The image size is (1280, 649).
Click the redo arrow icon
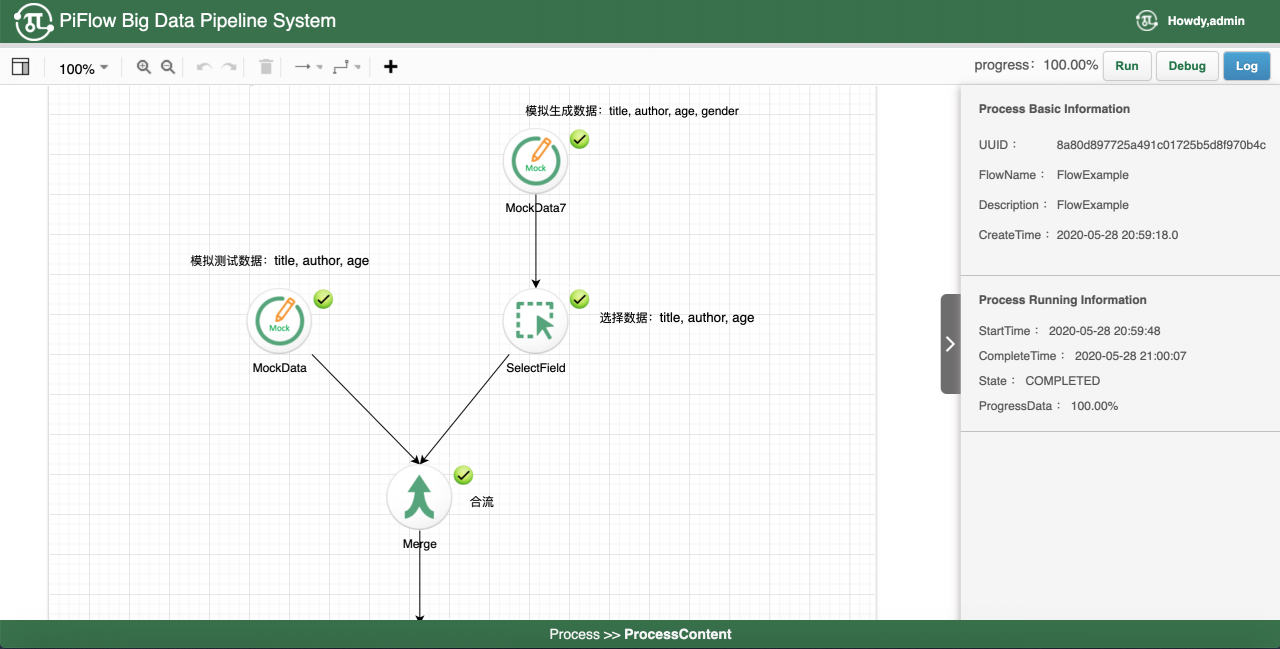tap(229, 67)
